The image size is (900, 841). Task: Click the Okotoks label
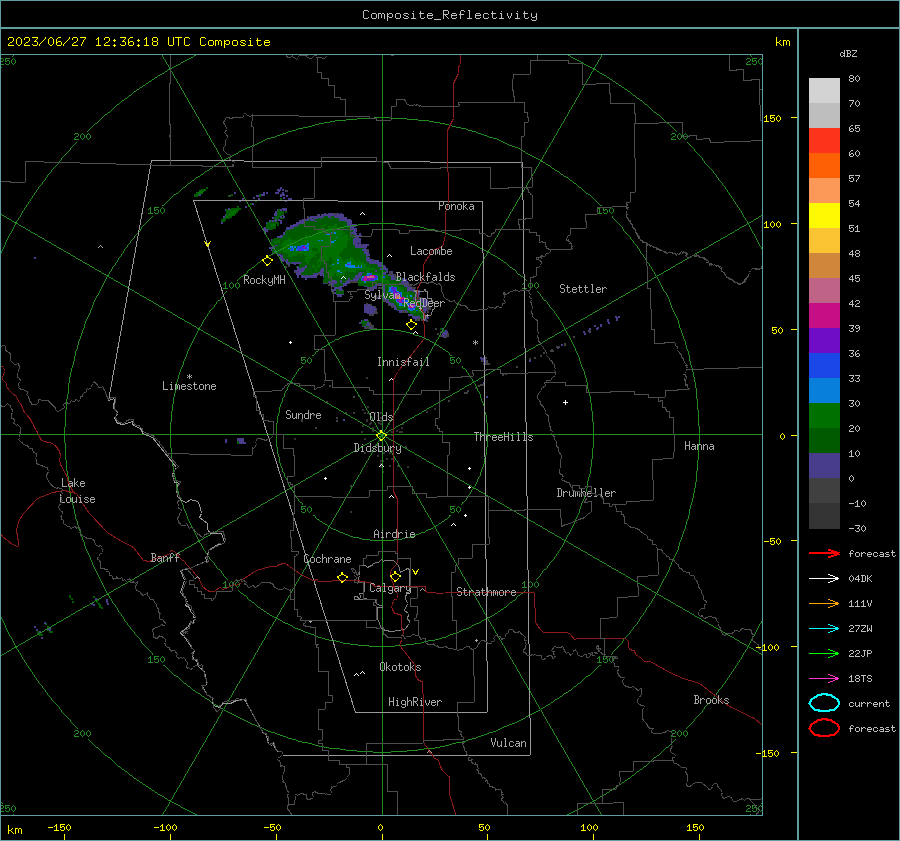point(400,667)
